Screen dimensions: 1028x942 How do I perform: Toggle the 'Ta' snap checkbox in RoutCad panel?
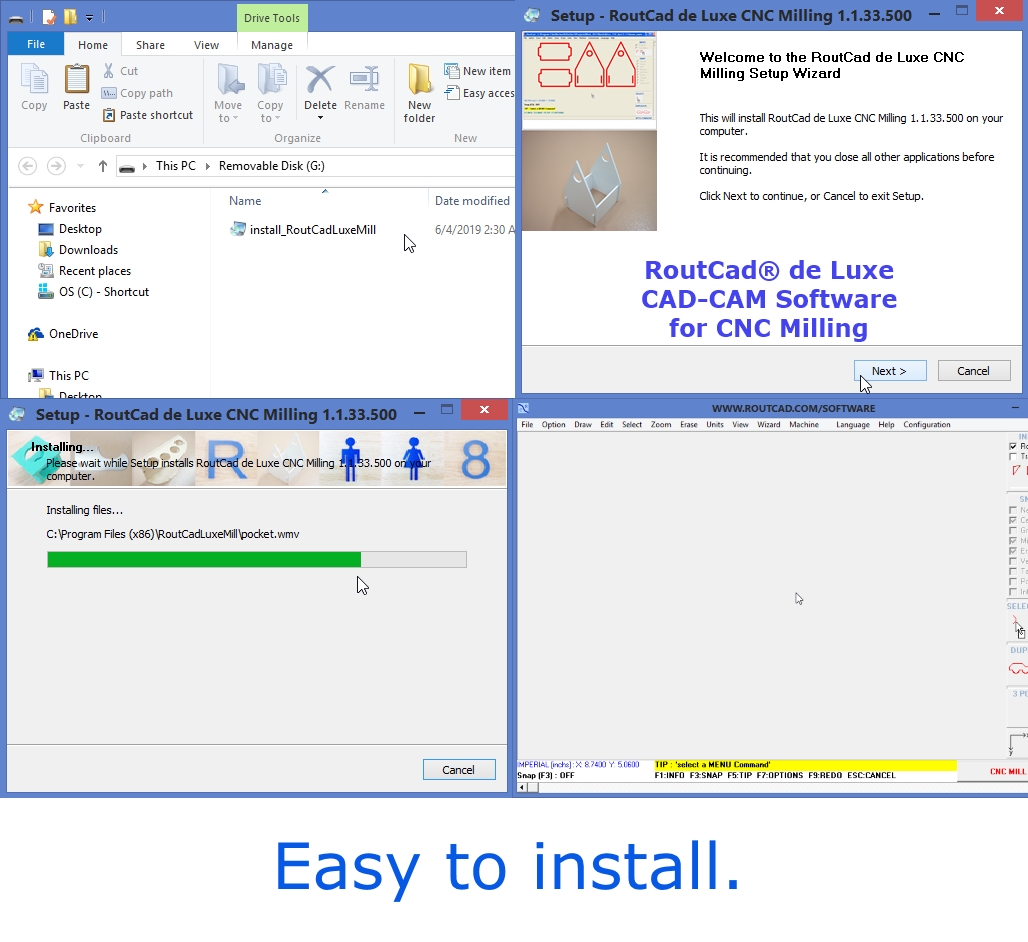[1013, 572]
